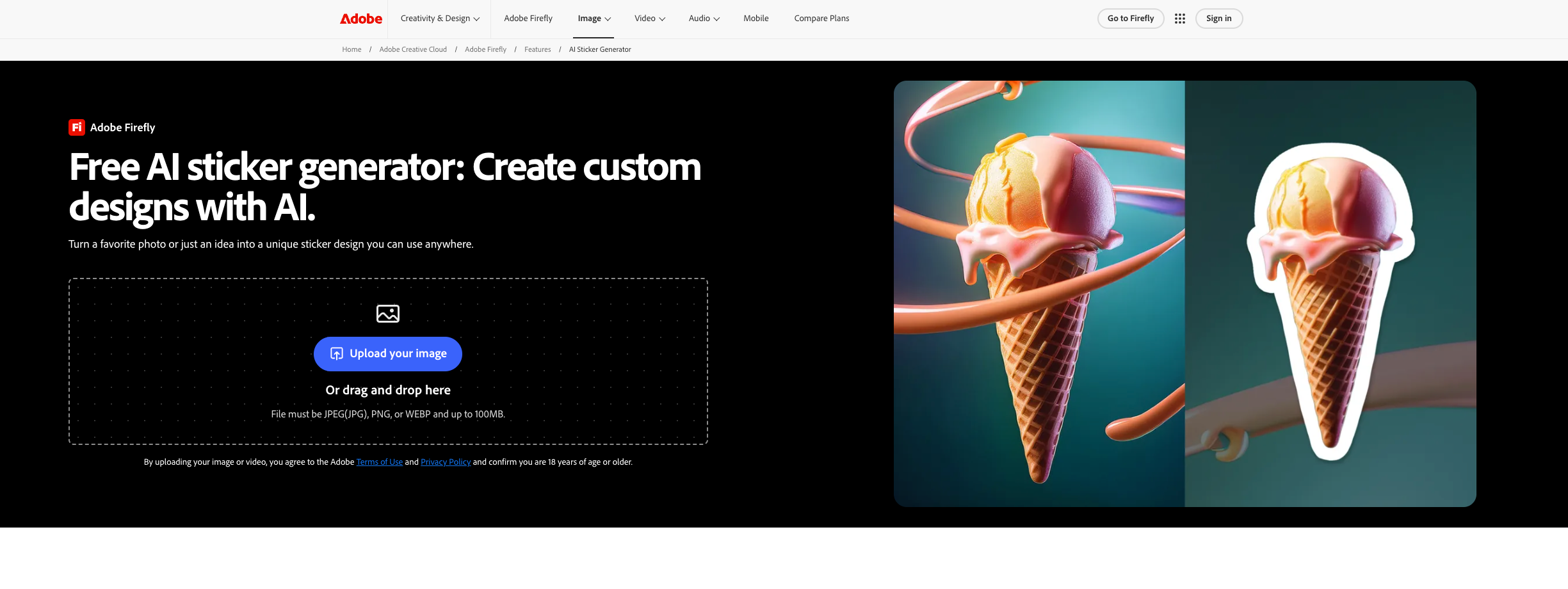
Task: Open the app switcher grid icon
Action: (x=1180, y=19)
